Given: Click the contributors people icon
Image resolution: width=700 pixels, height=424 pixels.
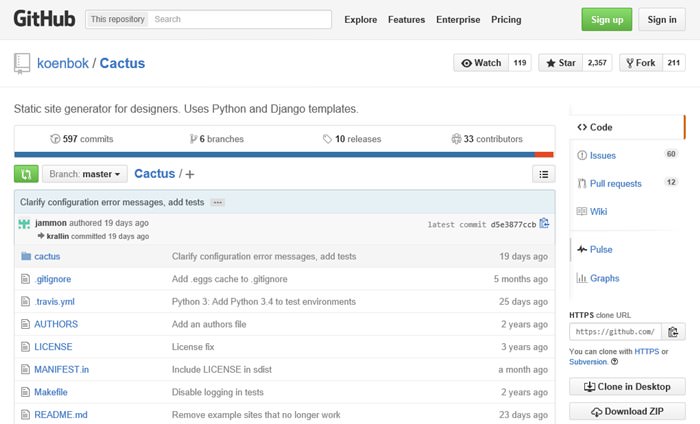Looking at the screenshot, I should tap(456, 139).
